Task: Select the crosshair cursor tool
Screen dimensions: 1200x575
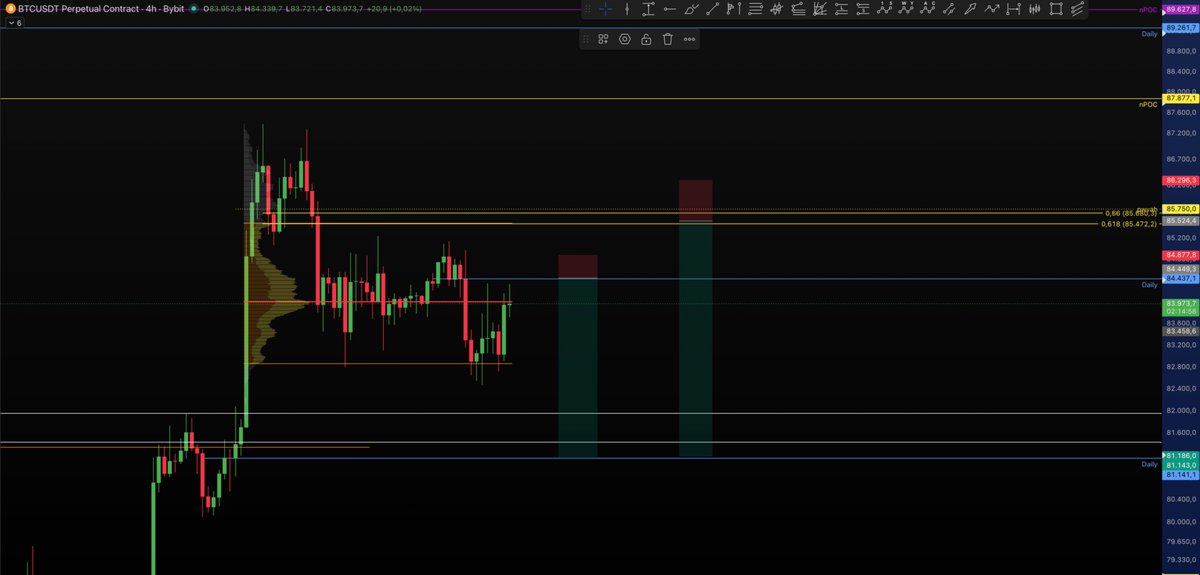Action: [605, 9]
